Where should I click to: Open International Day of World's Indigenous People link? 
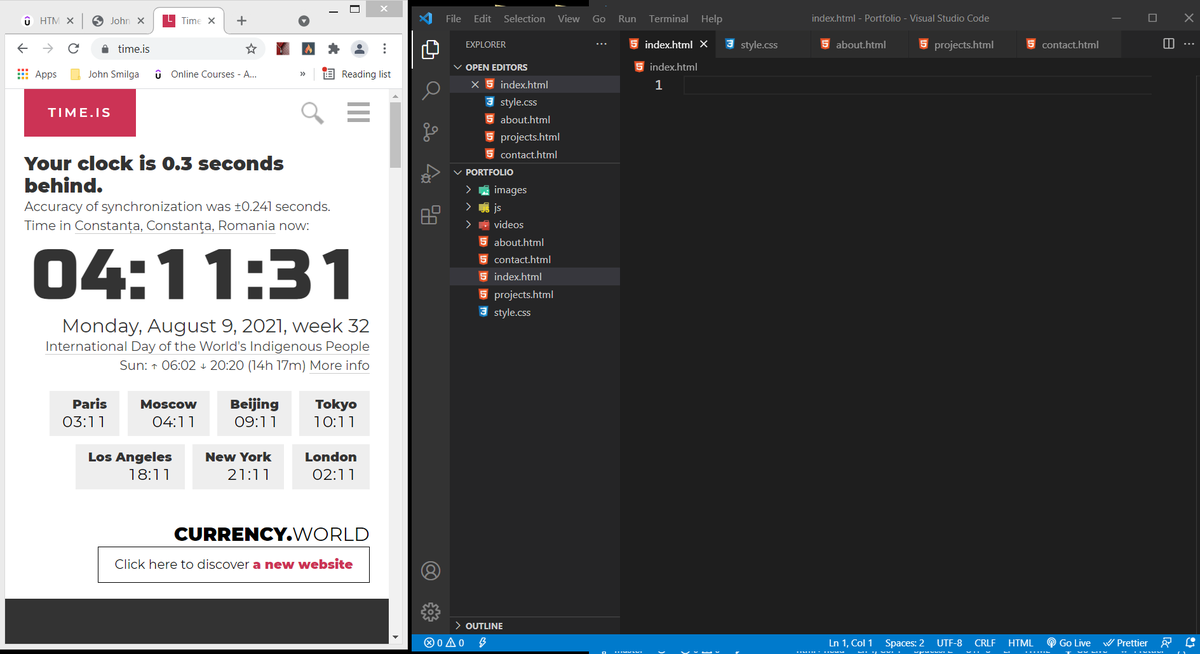tap(207, 346)
